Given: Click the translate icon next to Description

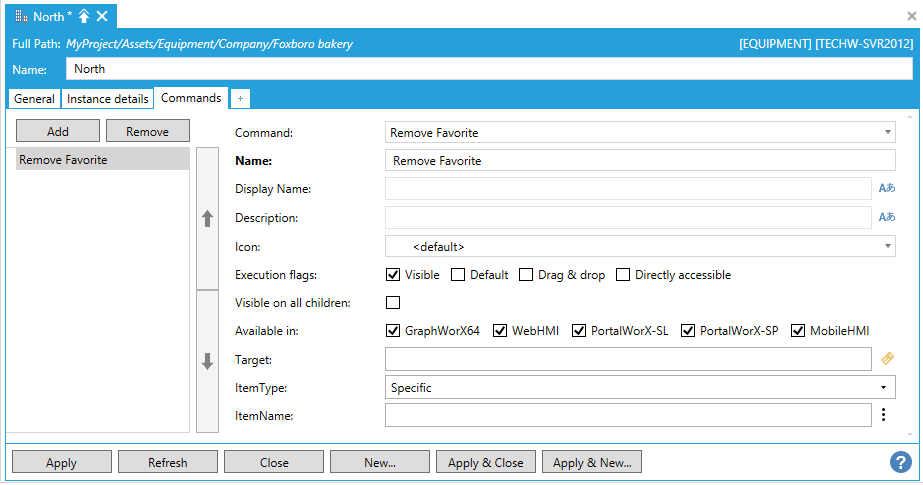Looking at the screenshot, I should coord(886,217).
